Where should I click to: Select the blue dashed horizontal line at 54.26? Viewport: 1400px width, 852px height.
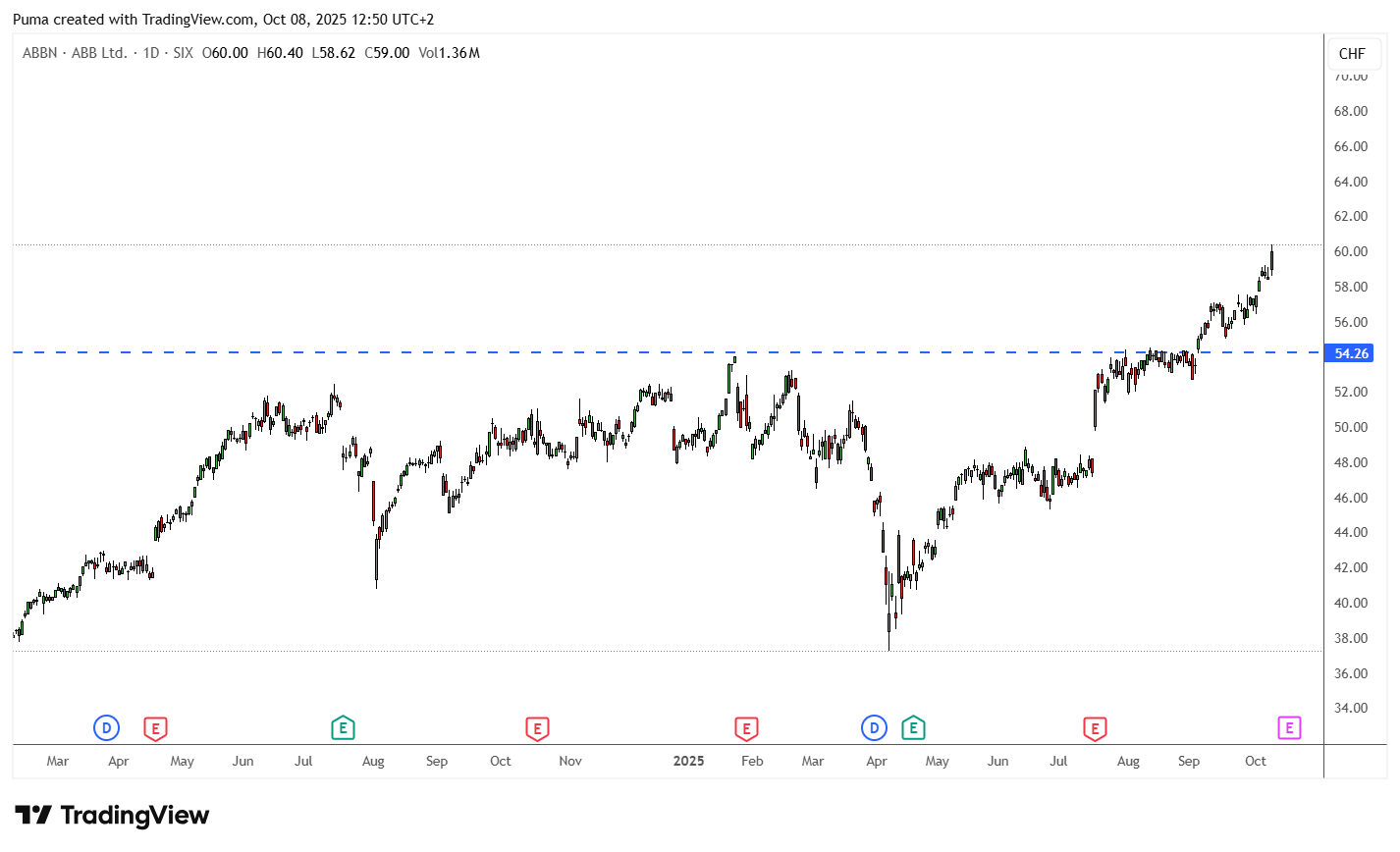click(x=668, y=351)
